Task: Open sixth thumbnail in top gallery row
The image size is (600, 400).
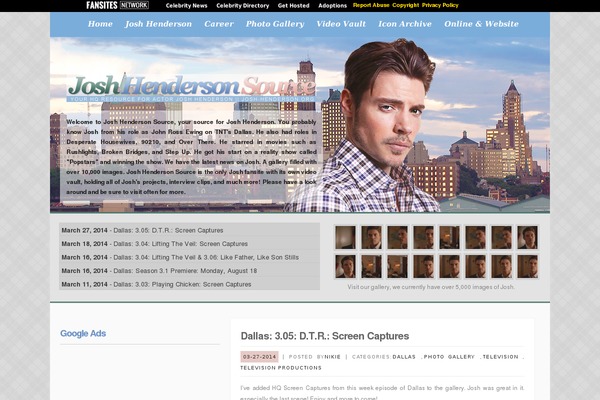Action: [476, 237]
